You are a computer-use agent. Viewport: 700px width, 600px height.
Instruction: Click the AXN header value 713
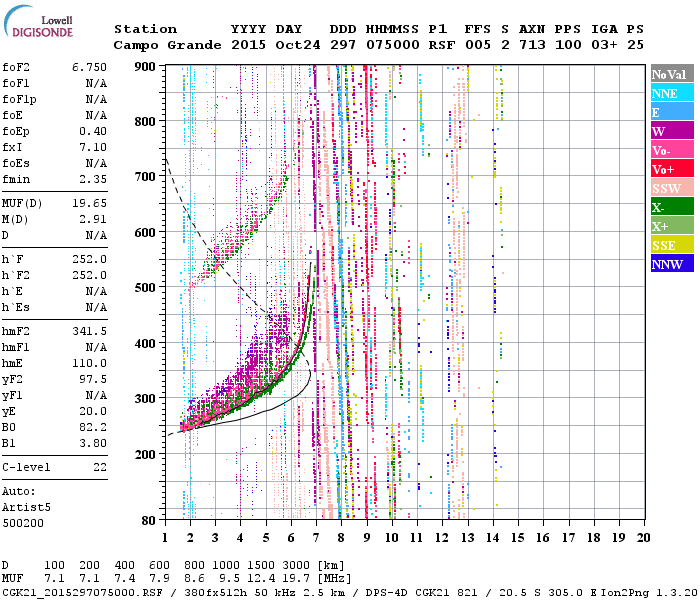[x=532, y=45]
